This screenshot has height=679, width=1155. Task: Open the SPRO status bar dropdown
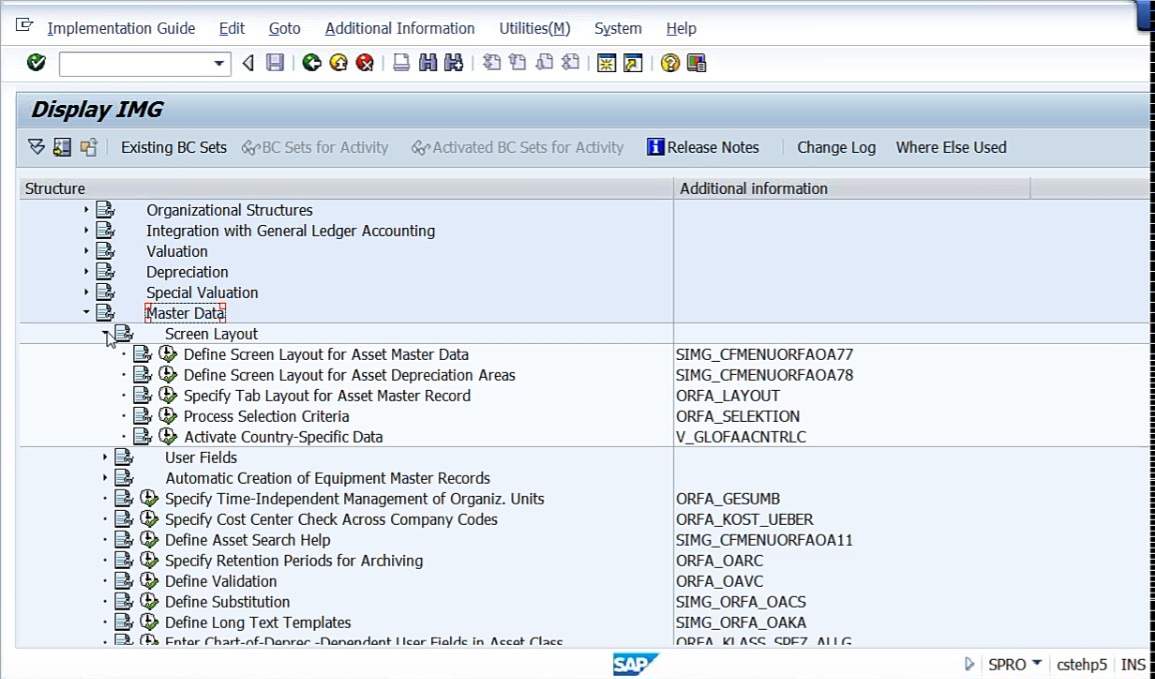coord(1036,664)
